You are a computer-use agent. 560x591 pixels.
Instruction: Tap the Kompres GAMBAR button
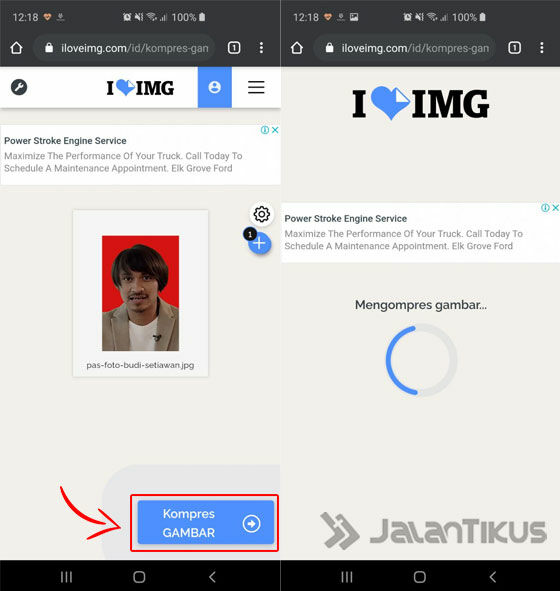click(206, 522)
